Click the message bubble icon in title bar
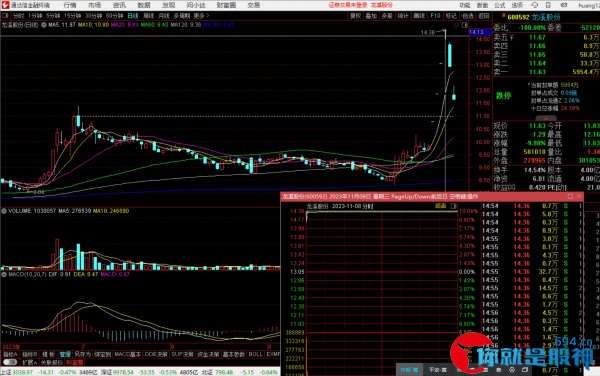 pyautogui.click(x=535, y=5)
